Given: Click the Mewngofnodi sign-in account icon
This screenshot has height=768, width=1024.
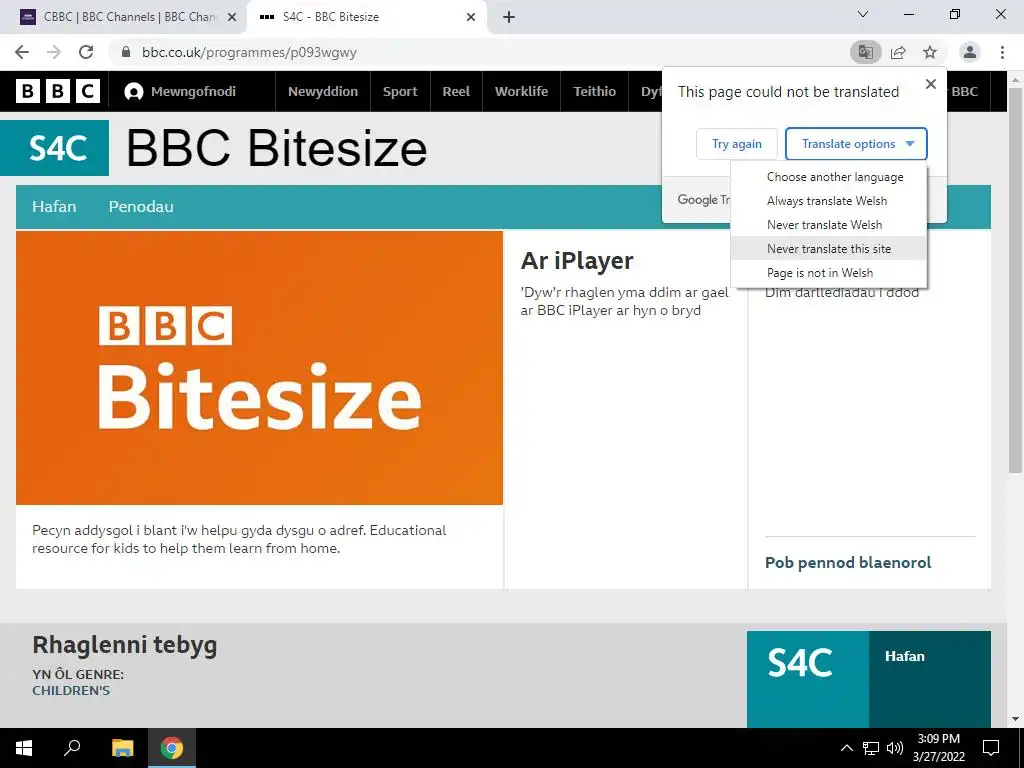Looking at the screenshot, I should tap(134, 91).
